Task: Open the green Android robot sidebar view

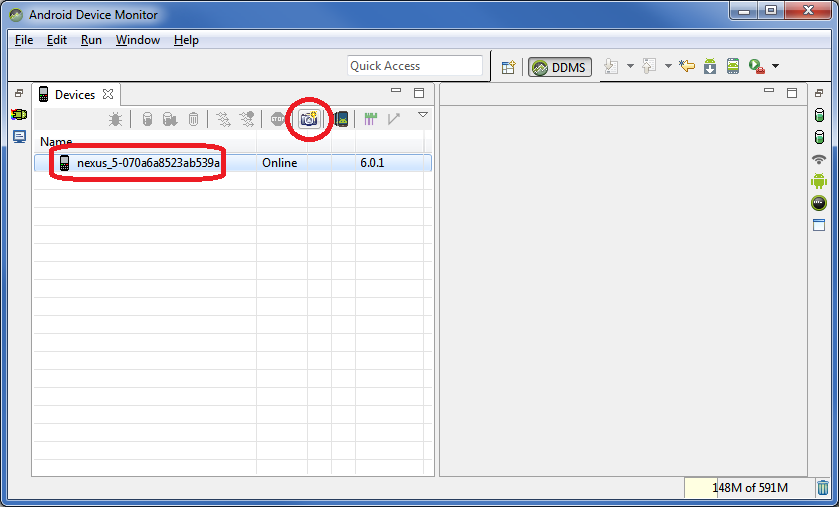Action: pos(819,181)
